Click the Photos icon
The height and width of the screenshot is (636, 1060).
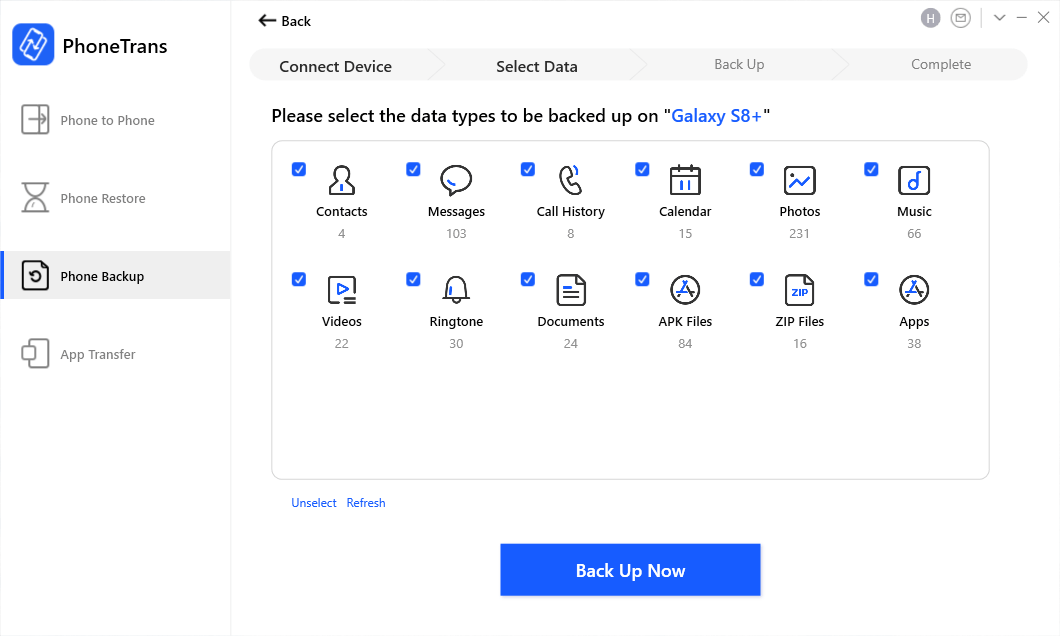tap(800, 180)
